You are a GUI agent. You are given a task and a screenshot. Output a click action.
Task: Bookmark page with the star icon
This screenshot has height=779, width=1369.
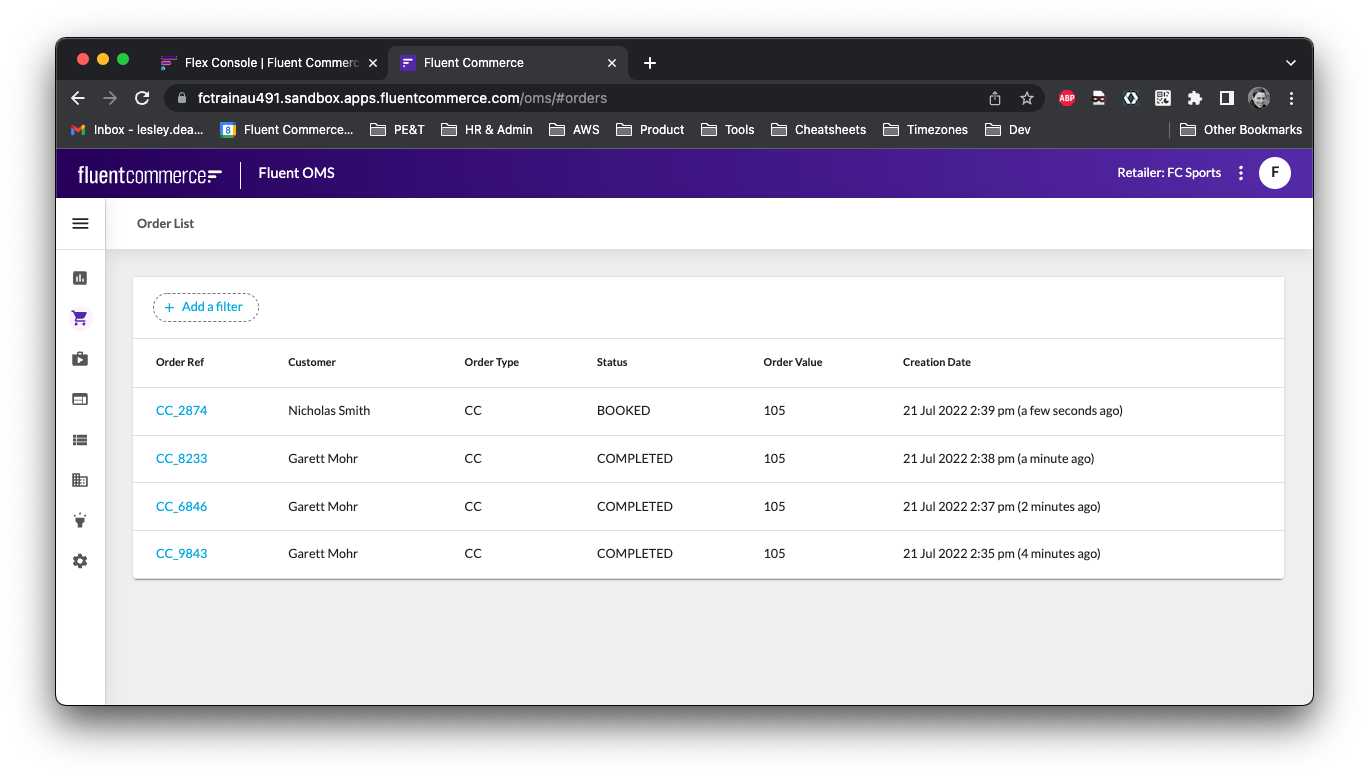pyautogui.click(x=1027, y=98)
